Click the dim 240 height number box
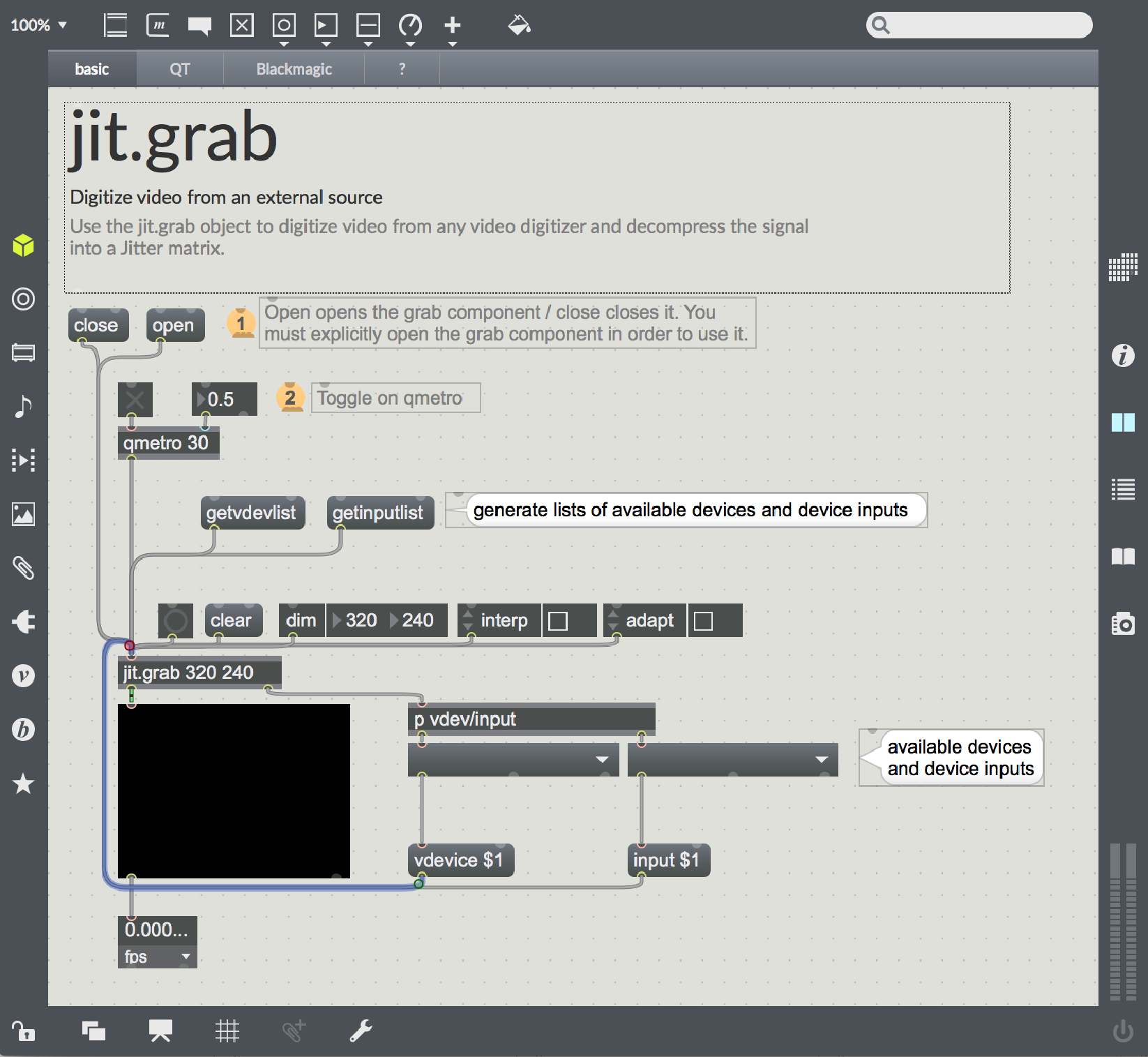 point(416,620)
